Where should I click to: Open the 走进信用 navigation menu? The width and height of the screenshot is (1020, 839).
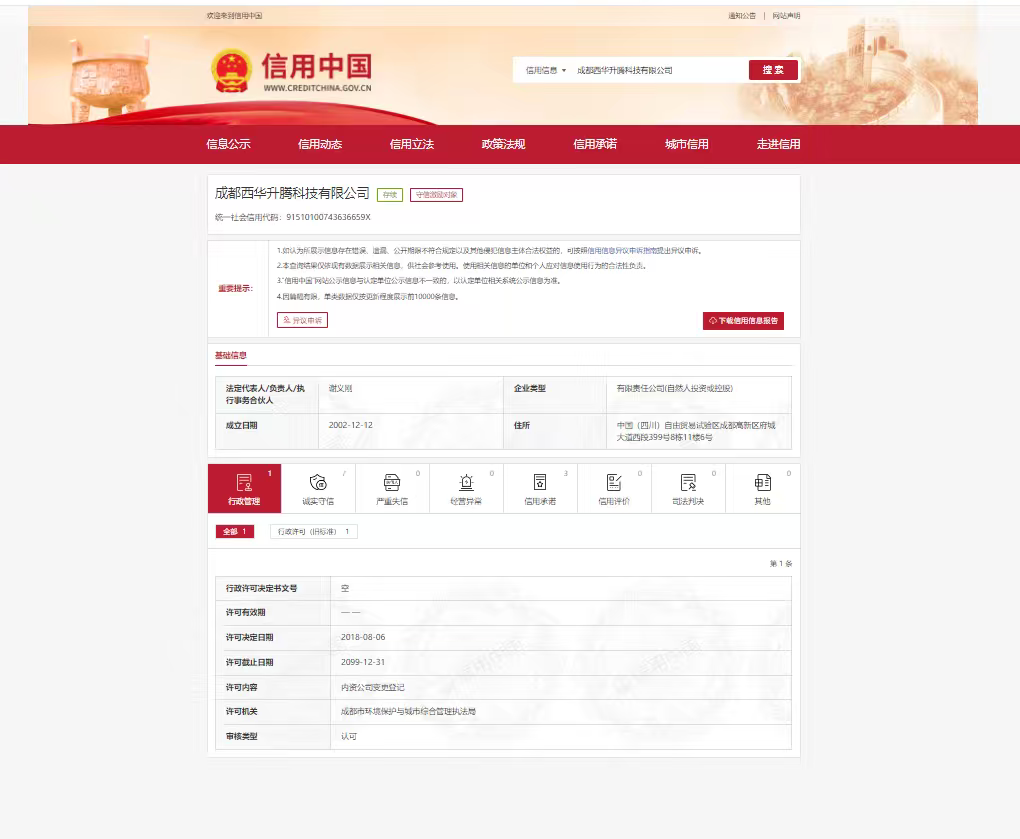tap(779, 144)
